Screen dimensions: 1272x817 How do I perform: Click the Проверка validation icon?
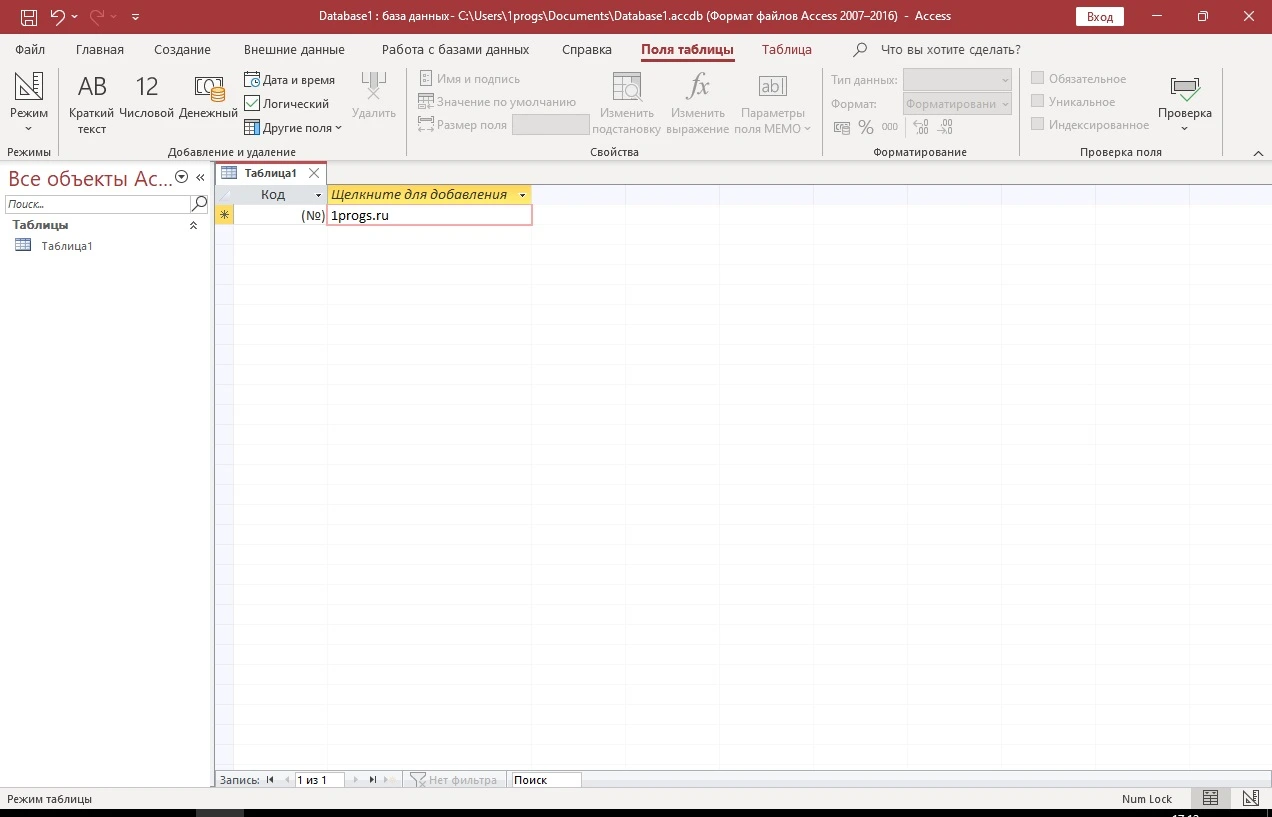click(1185, 103)
